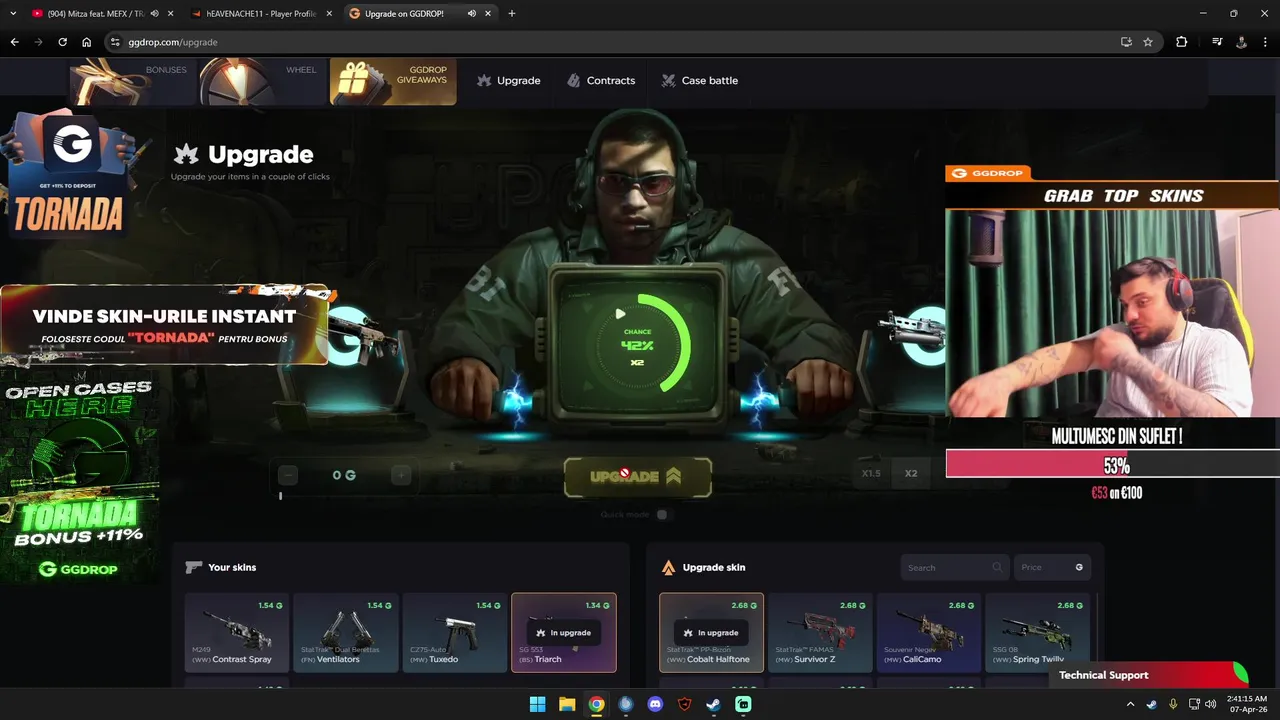
Task: Open Brave browser from the taskbar
Action: (x=684, y=704)
